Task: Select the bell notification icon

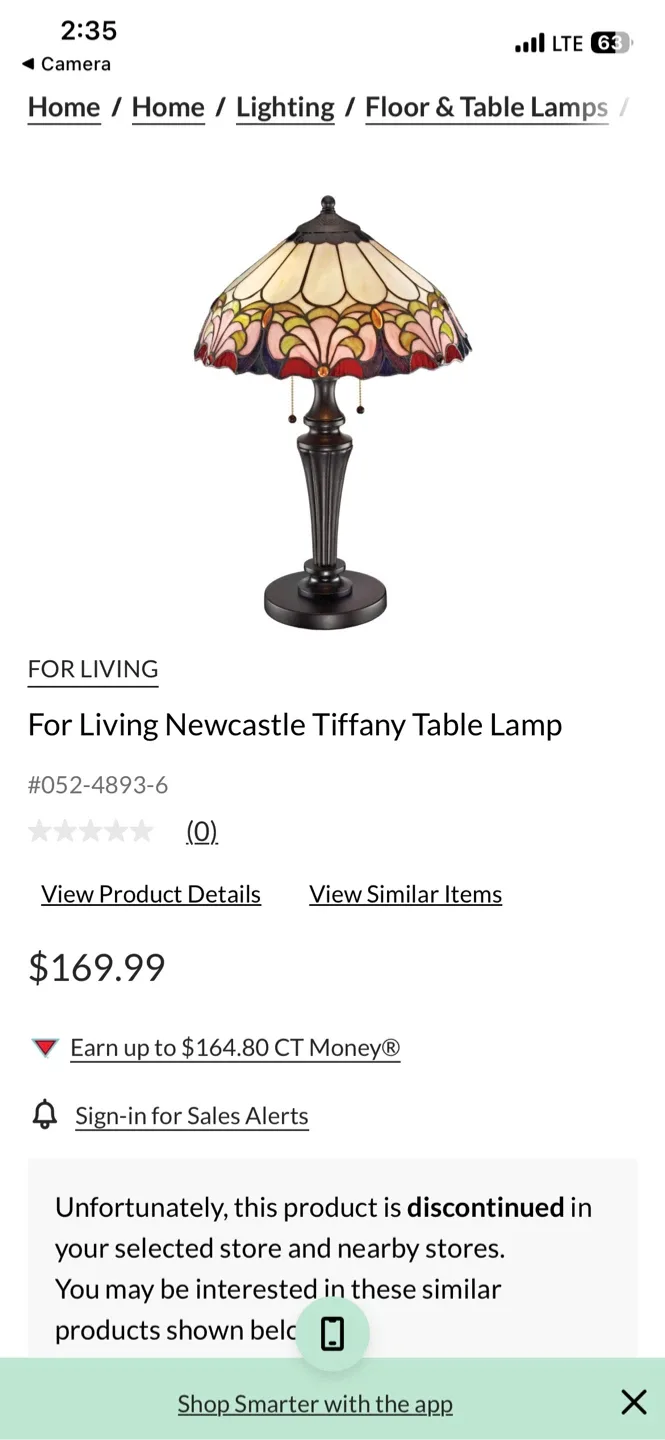Action: pyautogui.click(x=43, y=1115)
